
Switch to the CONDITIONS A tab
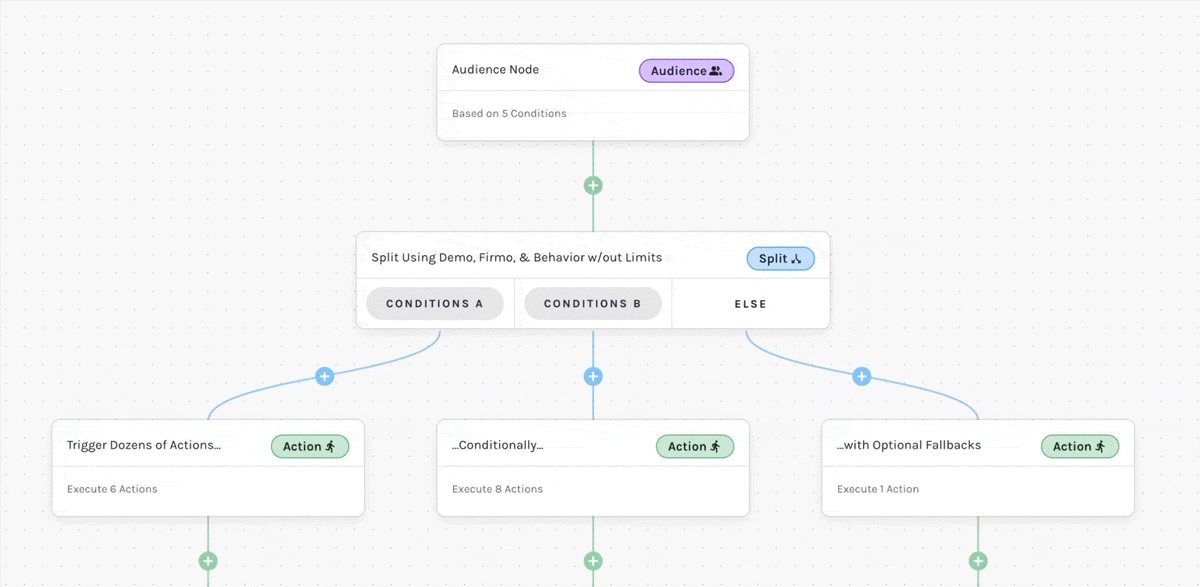(434, 303)
